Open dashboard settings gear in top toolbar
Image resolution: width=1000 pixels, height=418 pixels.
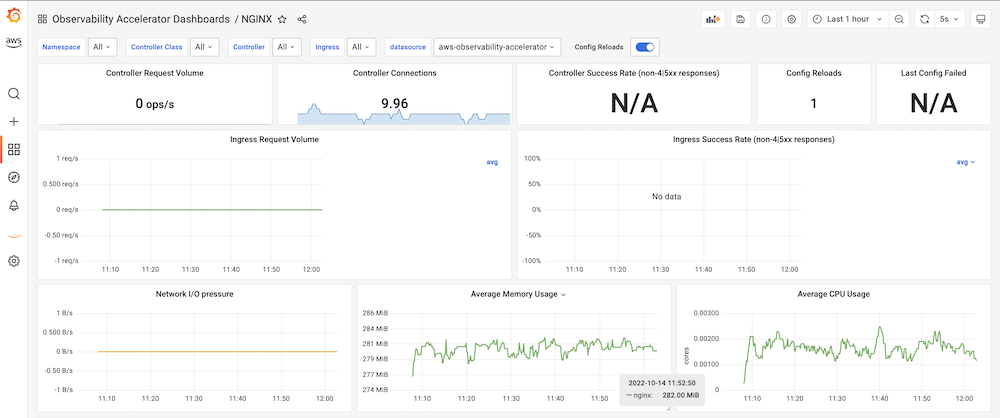(791, 19)
